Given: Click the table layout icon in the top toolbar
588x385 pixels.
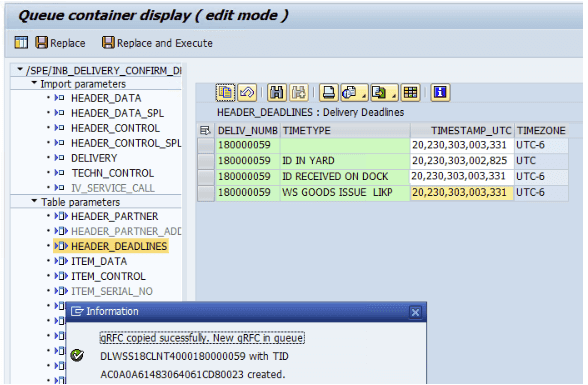Looking at the screenshot, I should point(21,43).
